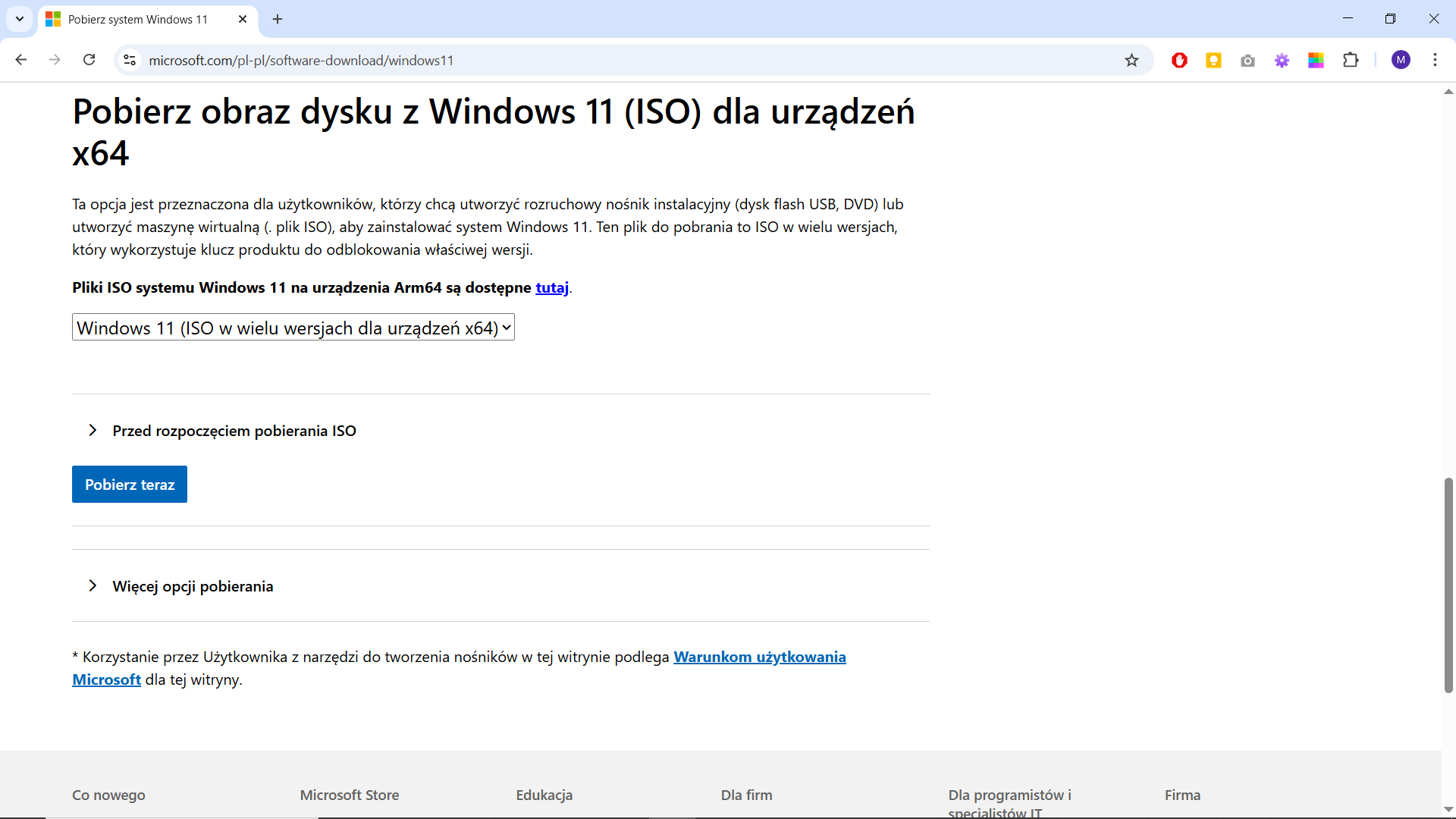Open the purple gear extension icon
1456x819 pixels.
click(x=1282, y=60)
